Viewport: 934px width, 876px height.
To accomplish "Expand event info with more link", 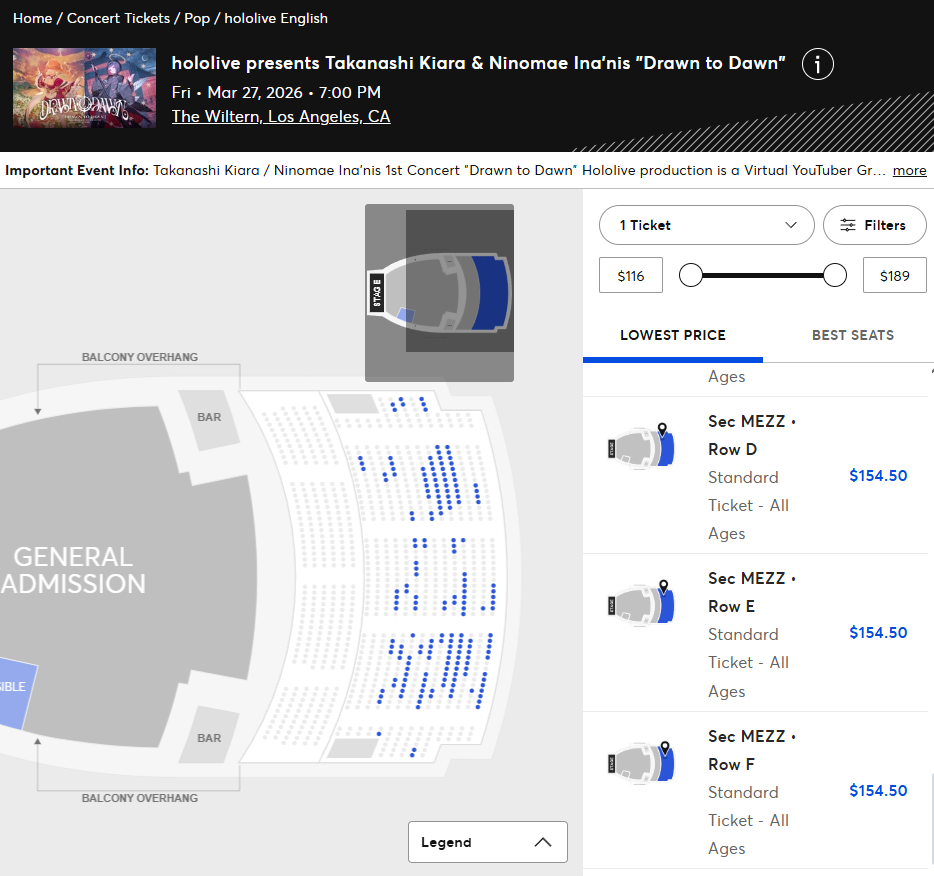I will pos(909,170).
